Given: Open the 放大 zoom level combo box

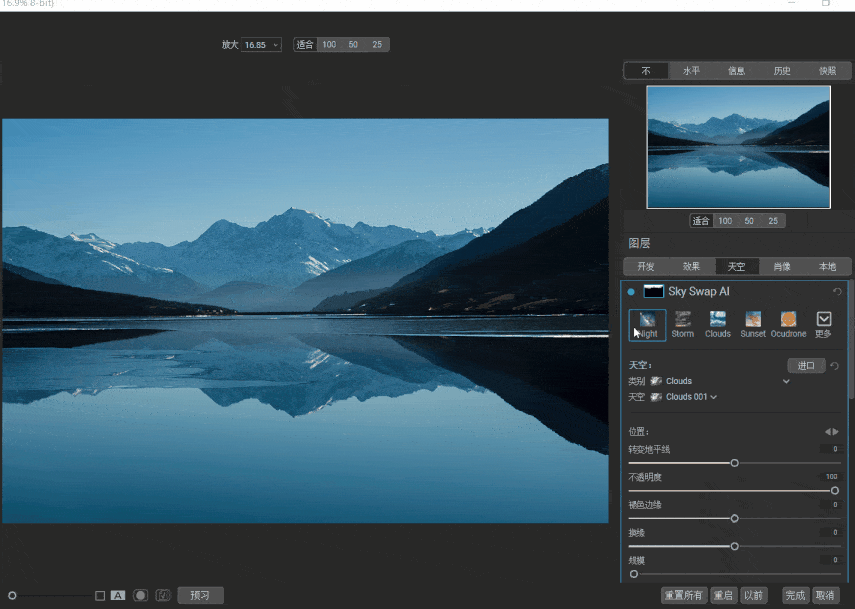Looking at the screenshot, I should 262,45.
